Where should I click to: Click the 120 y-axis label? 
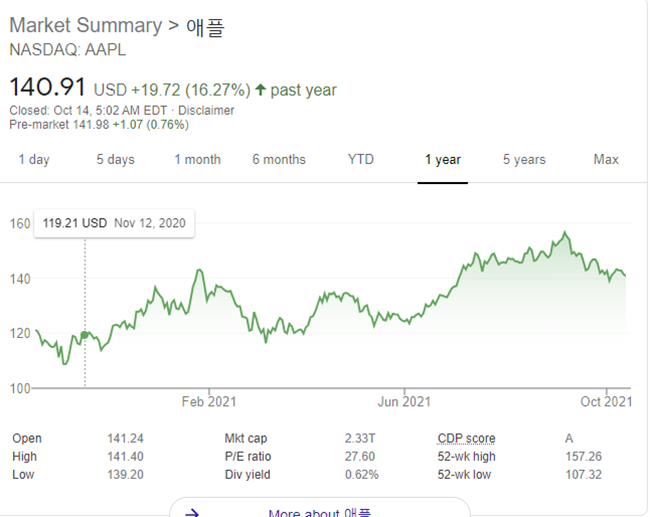(x=20, y=333)
